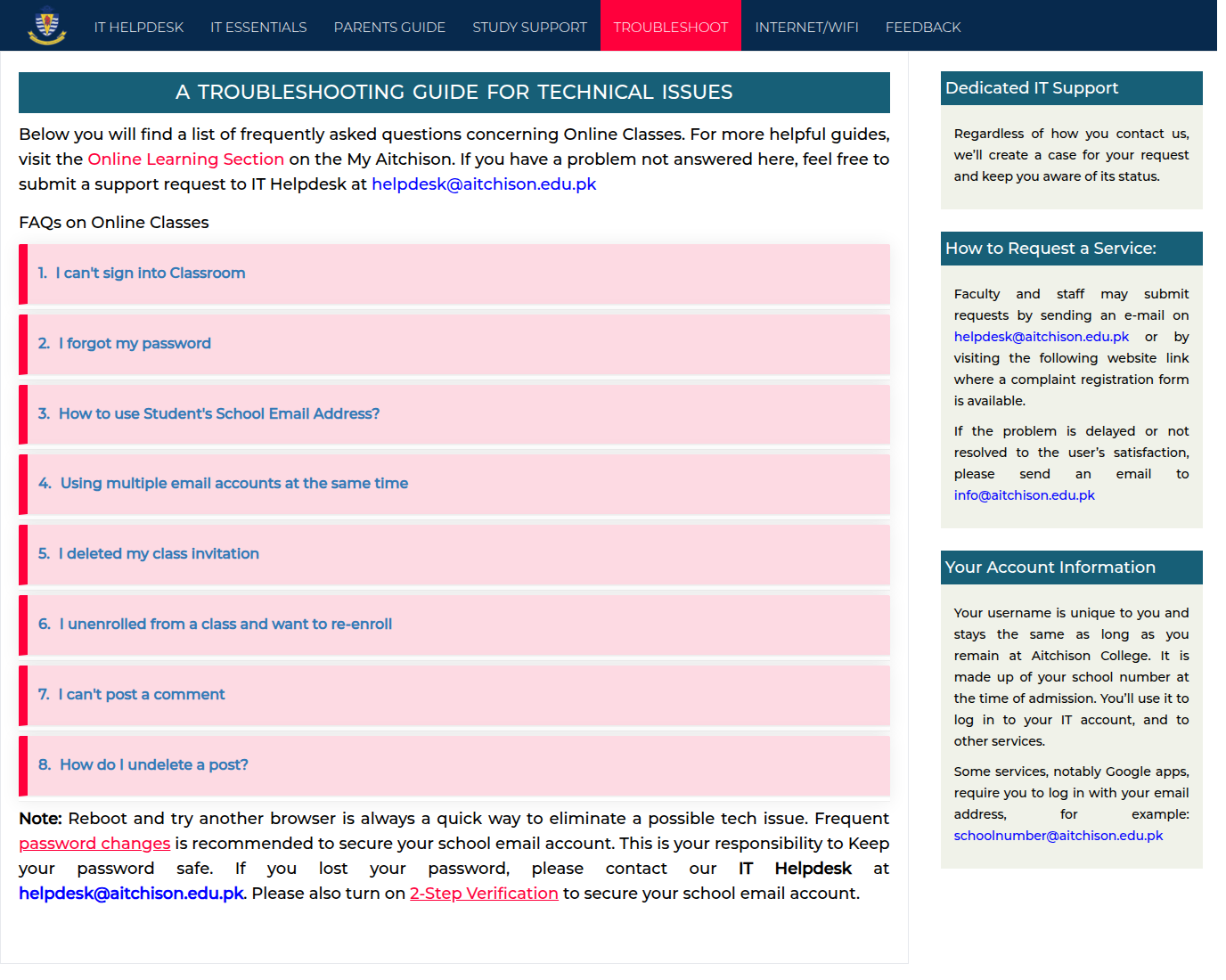Image resolution: width=1226 pixels, height=980 pixels.
Task: Open the Parents Guide menu
Action: click(x=389, y=28)
